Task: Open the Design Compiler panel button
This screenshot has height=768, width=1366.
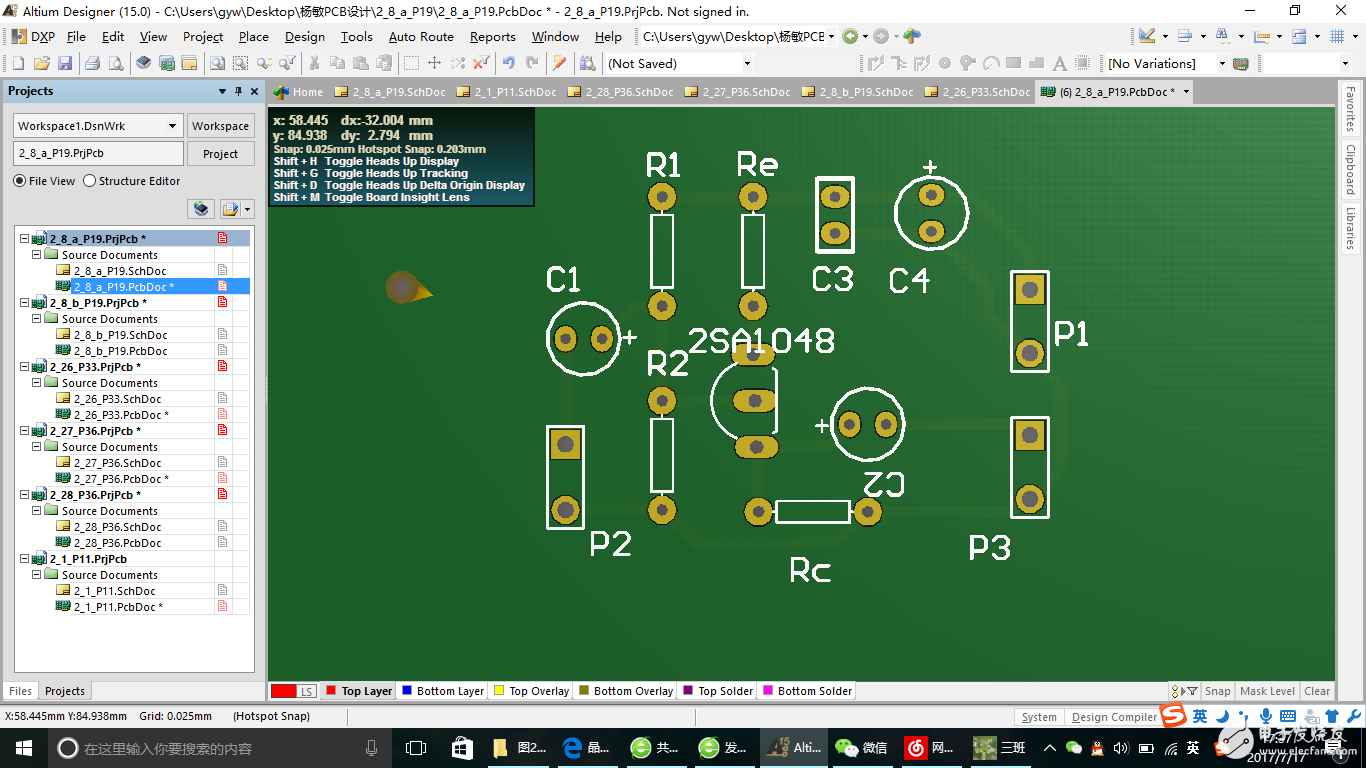Action: click(1114, 717)
